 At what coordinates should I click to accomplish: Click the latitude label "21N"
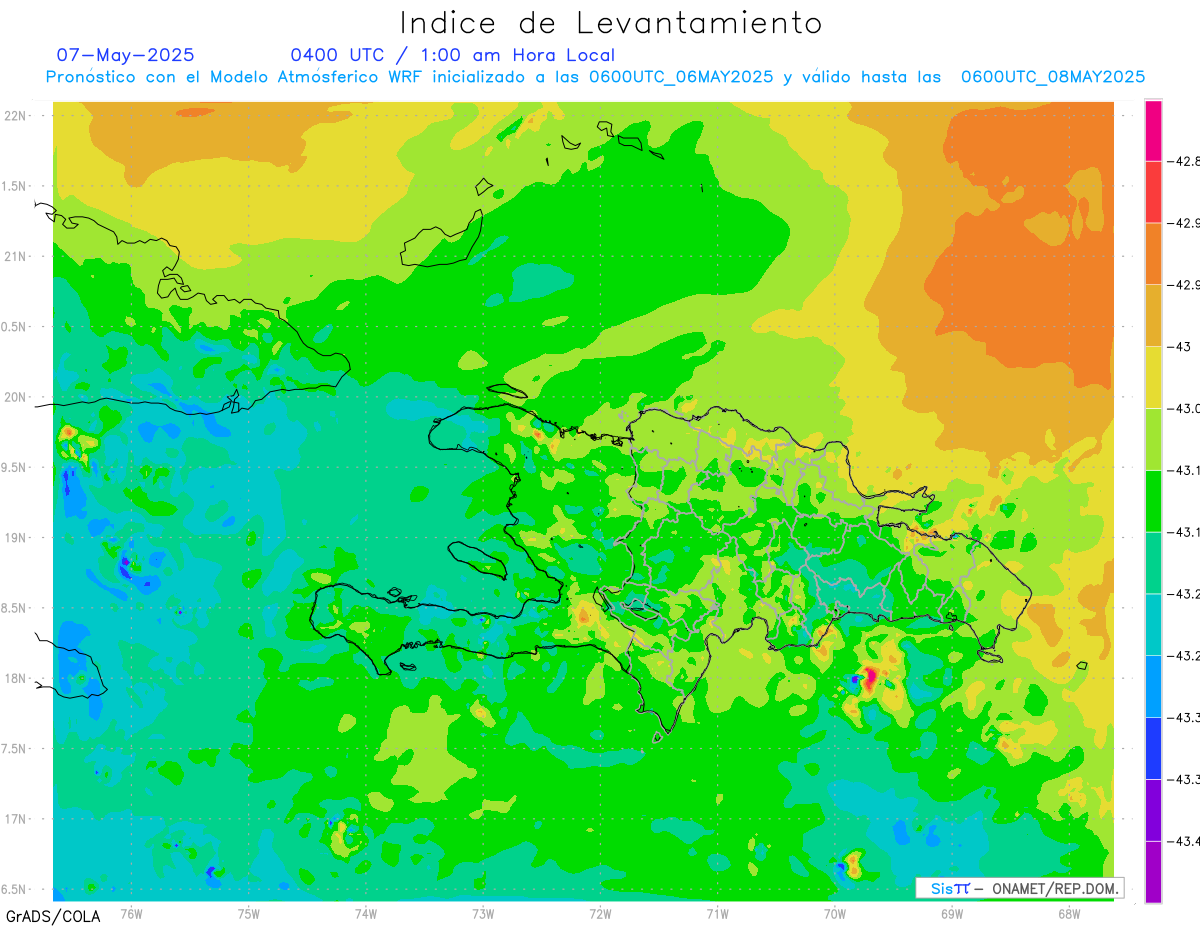point(15,257)
